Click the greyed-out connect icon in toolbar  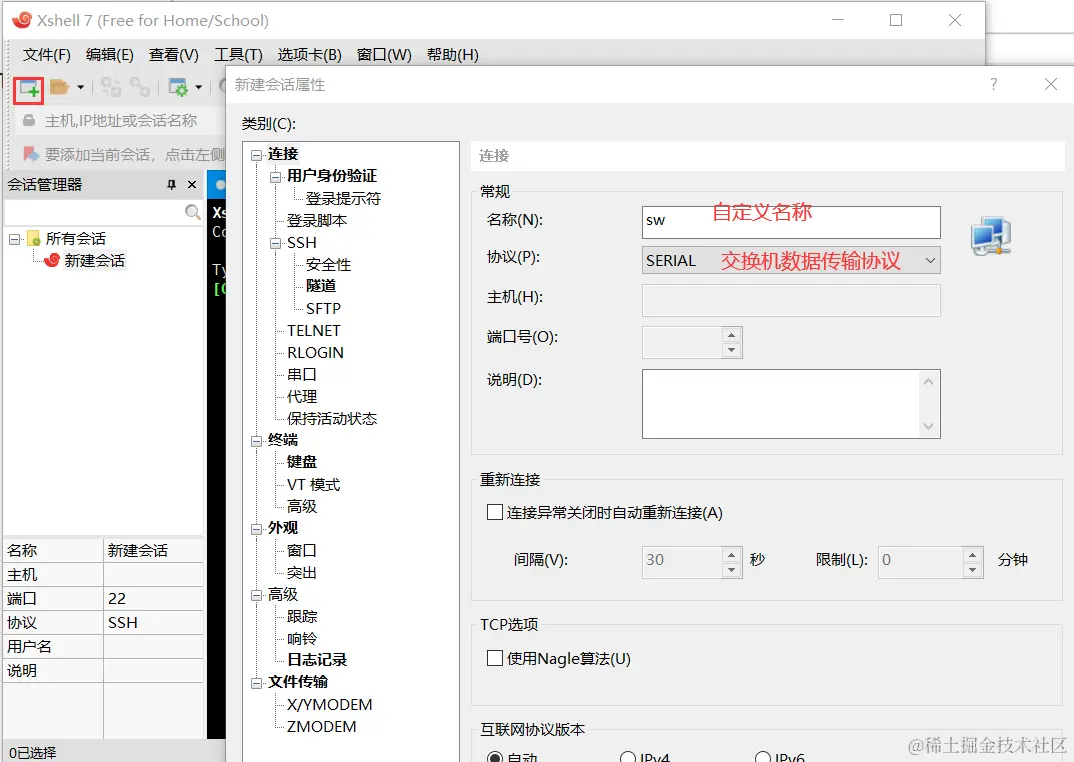coord(110,87)
